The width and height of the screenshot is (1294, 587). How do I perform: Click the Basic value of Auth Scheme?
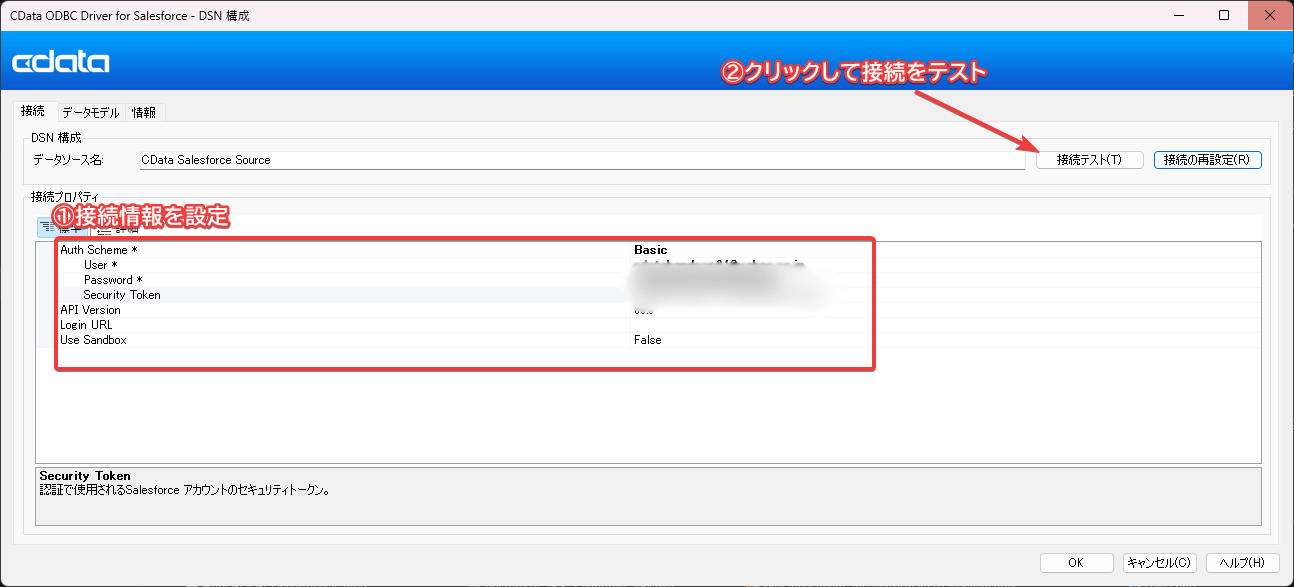[650, 250]
